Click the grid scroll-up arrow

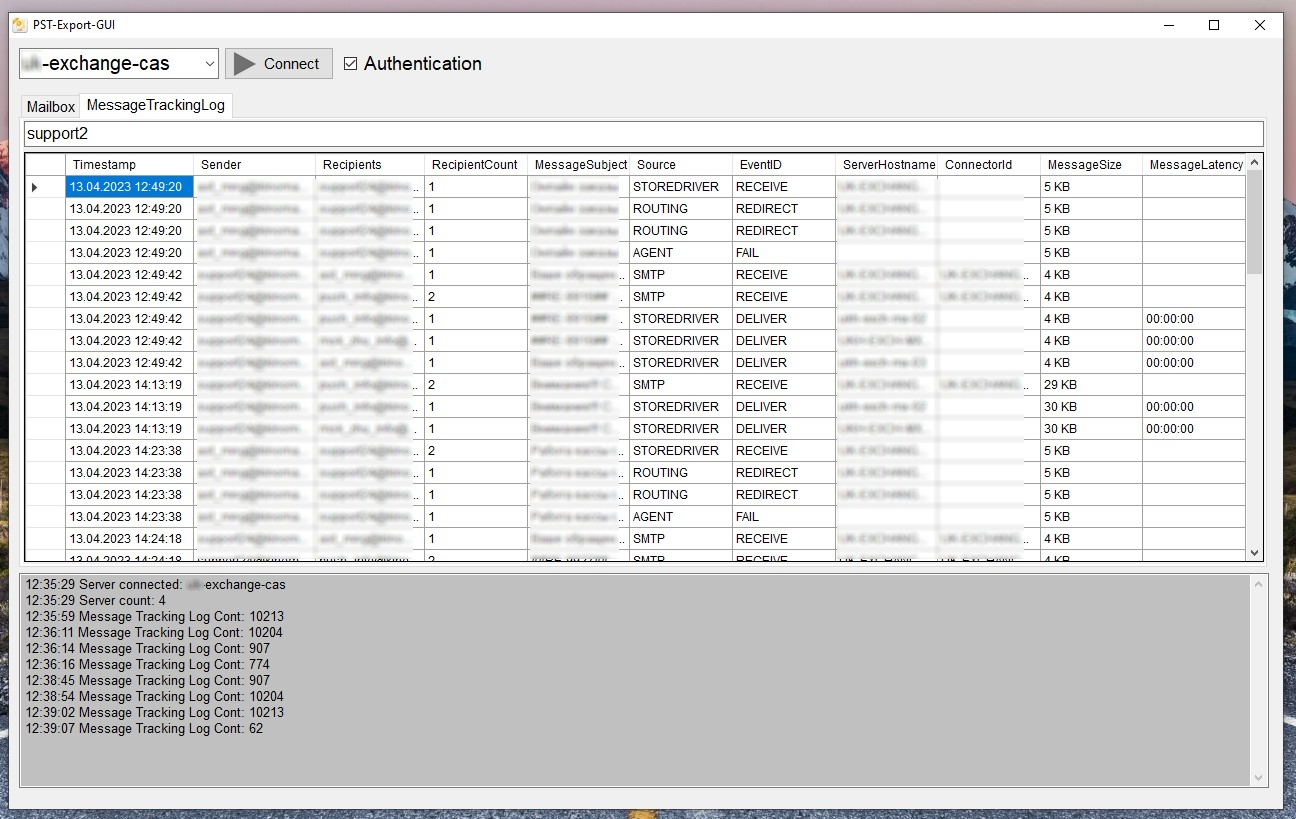click(1254, 162)
